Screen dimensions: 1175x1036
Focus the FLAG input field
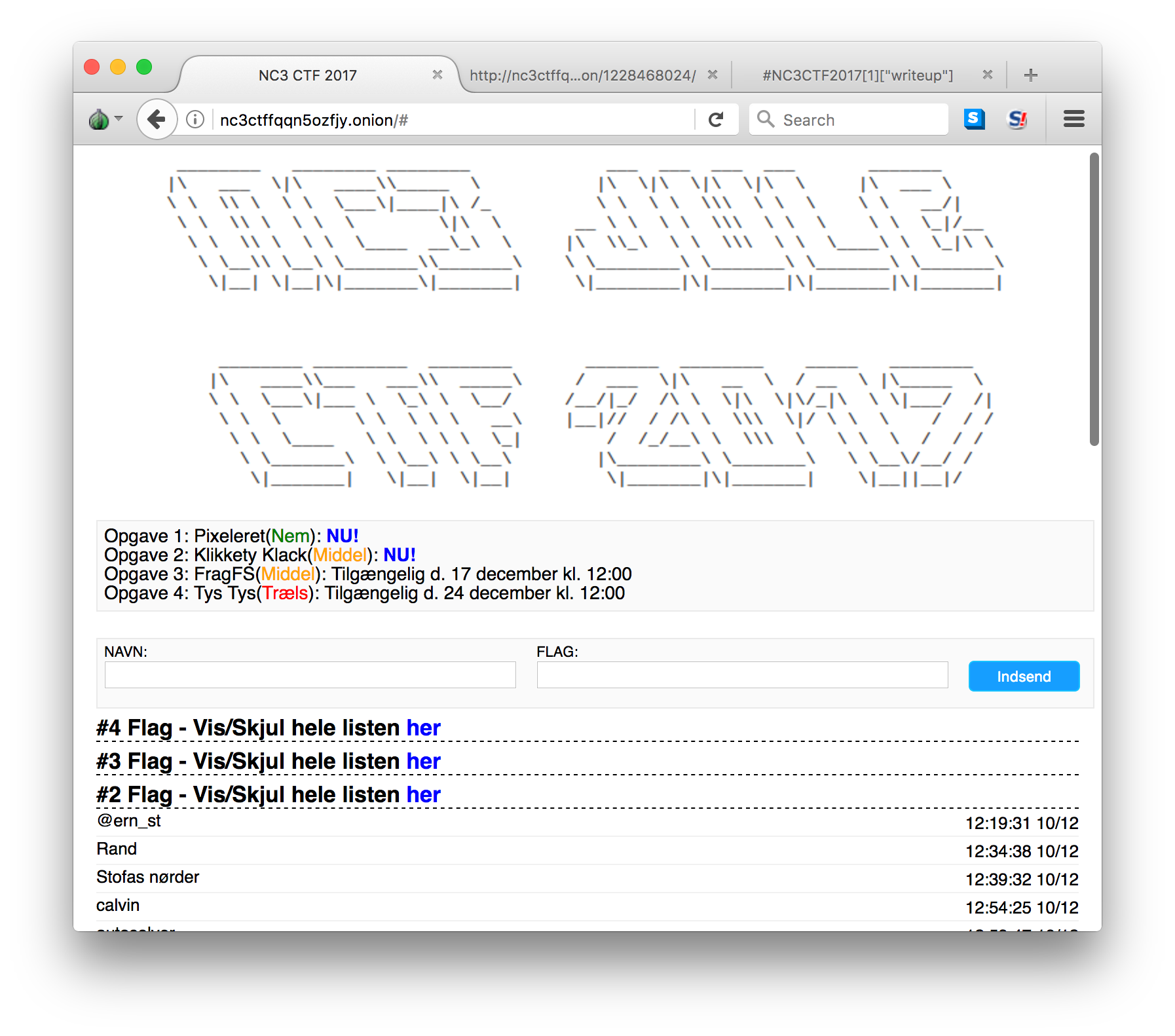coord(742,675)
